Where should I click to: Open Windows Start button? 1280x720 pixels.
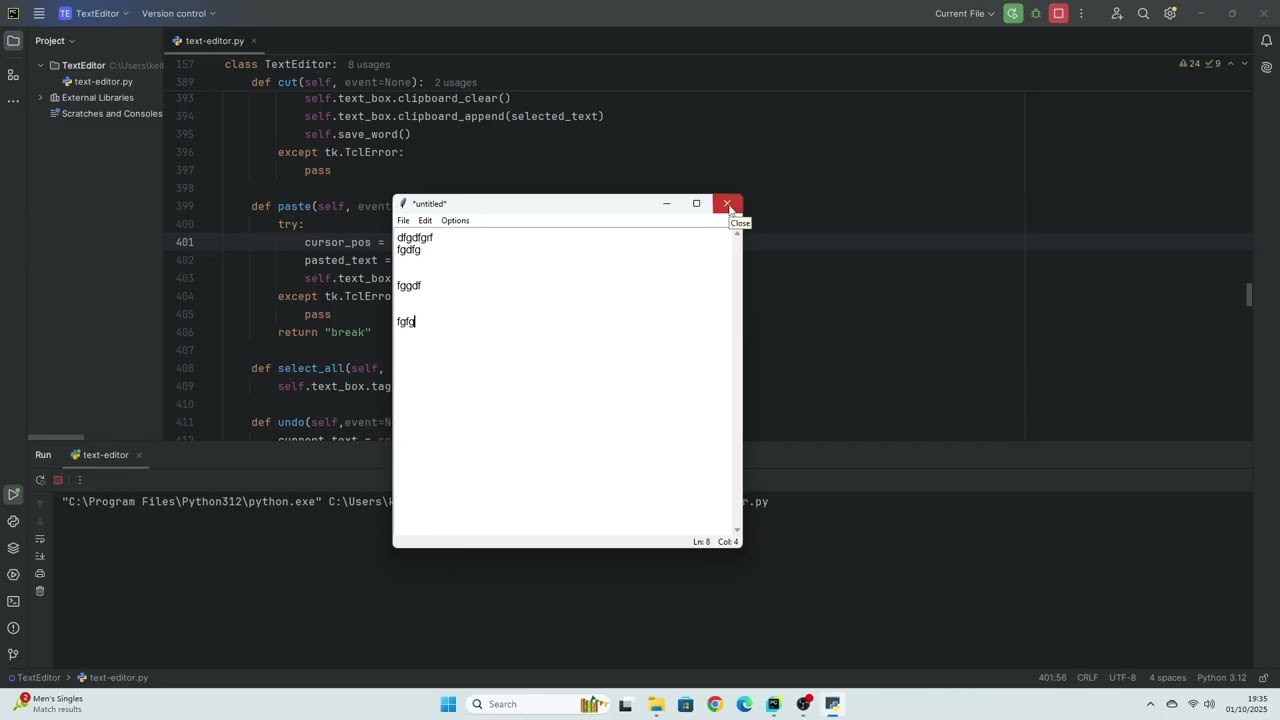point(448,704)
